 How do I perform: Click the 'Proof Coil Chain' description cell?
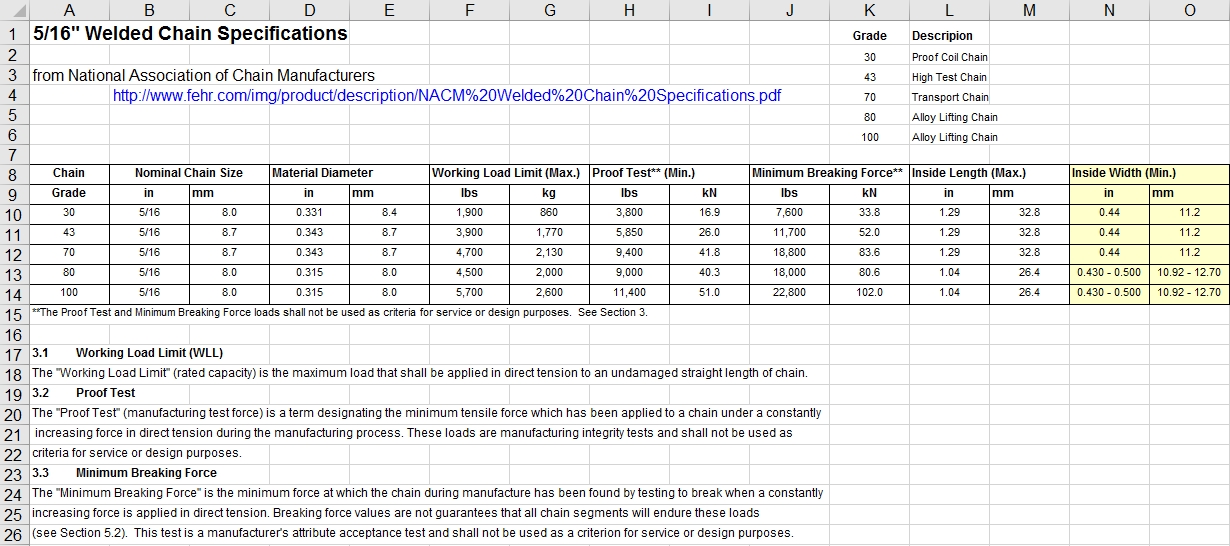(949, 57)
